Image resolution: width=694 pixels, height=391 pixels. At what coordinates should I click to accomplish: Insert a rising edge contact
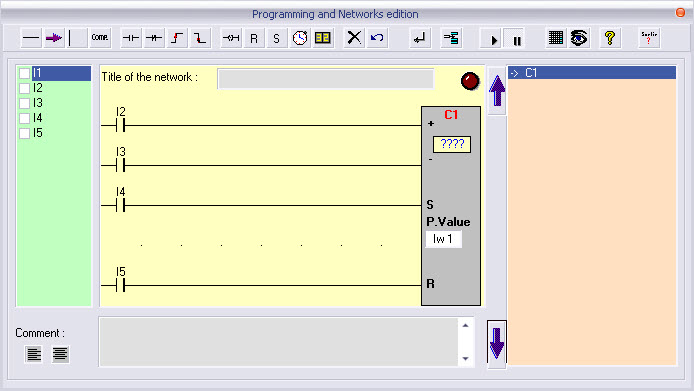click(x=177, y=38)
